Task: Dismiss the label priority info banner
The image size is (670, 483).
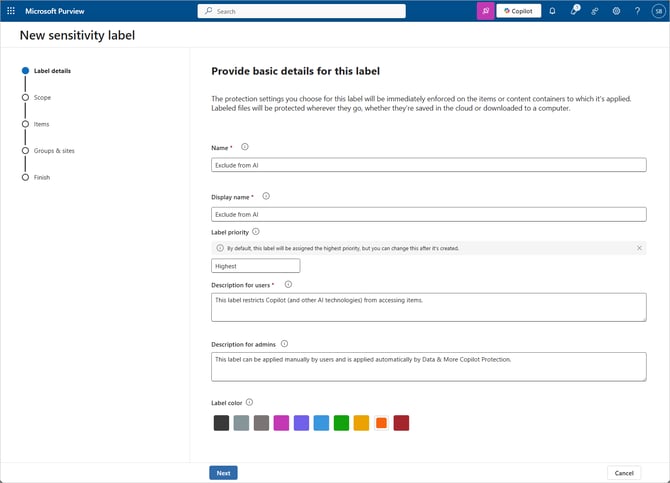Action: coord(639,247)
